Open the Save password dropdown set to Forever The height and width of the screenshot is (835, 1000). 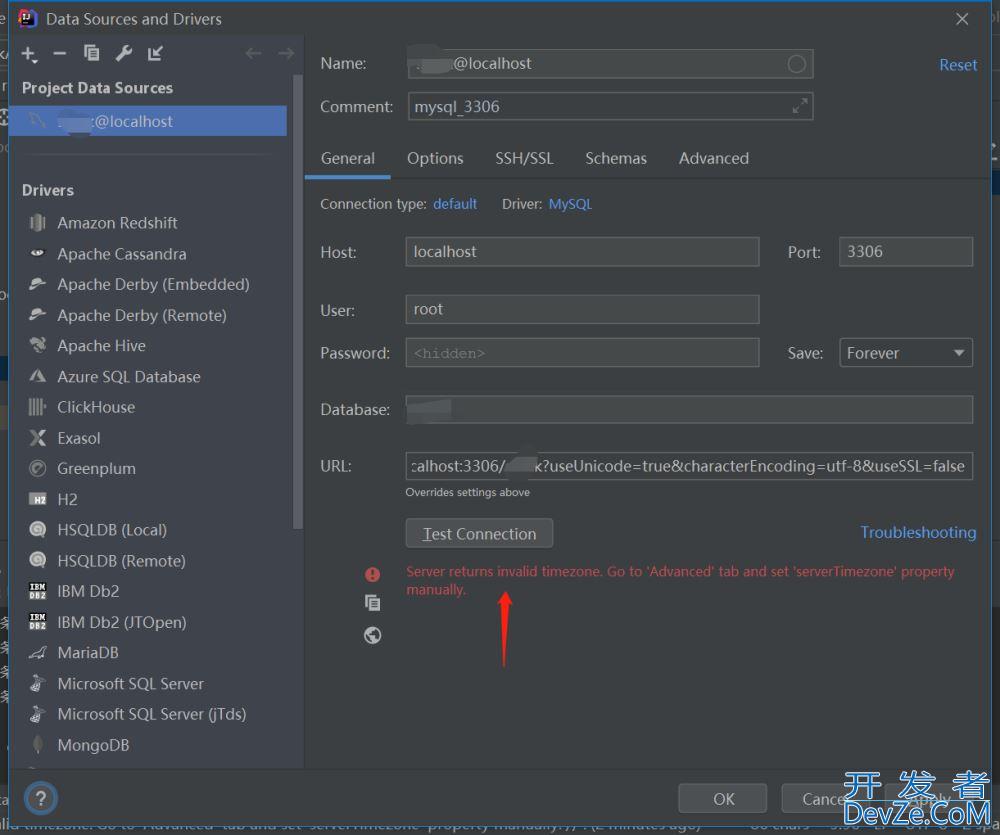(906, 353)
